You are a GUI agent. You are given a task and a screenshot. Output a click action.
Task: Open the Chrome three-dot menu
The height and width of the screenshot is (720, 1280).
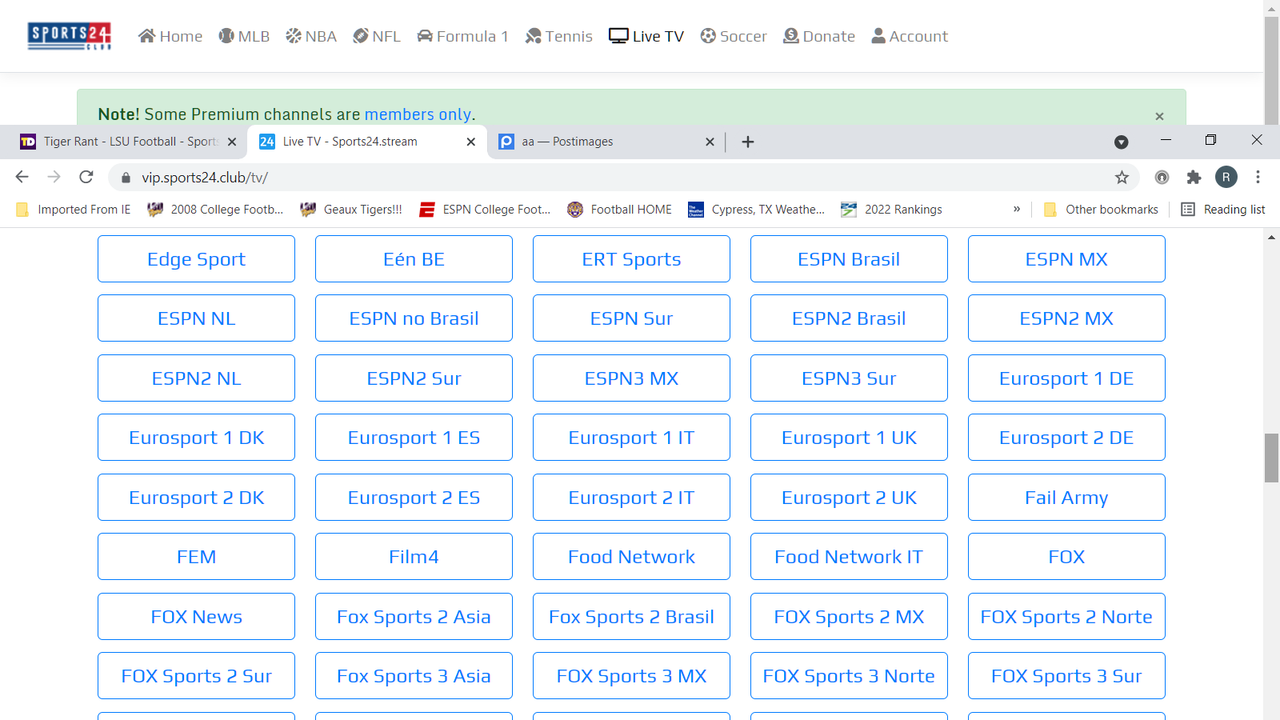[x=1258, y=177]
